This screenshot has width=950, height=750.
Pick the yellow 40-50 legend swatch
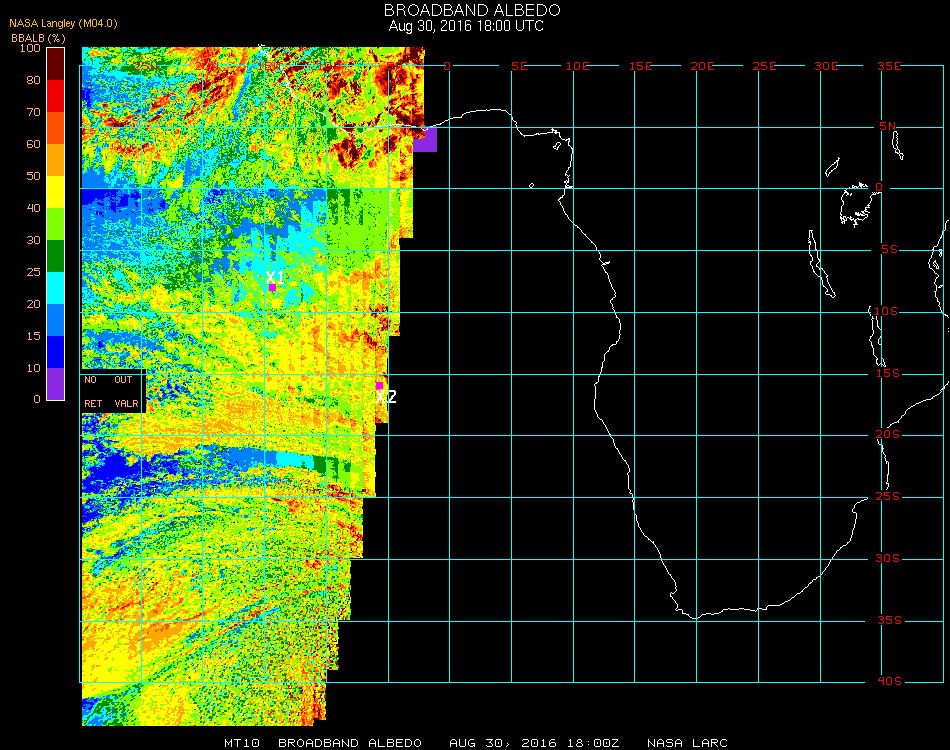56,192
